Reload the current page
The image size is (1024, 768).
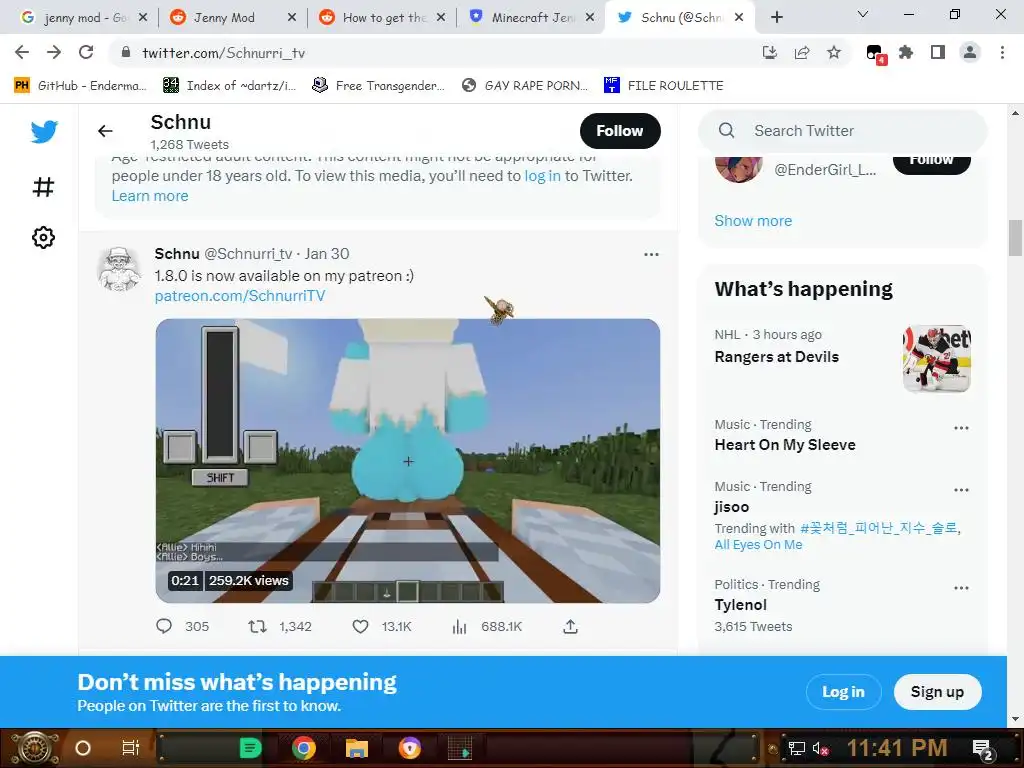coord(86,52)
